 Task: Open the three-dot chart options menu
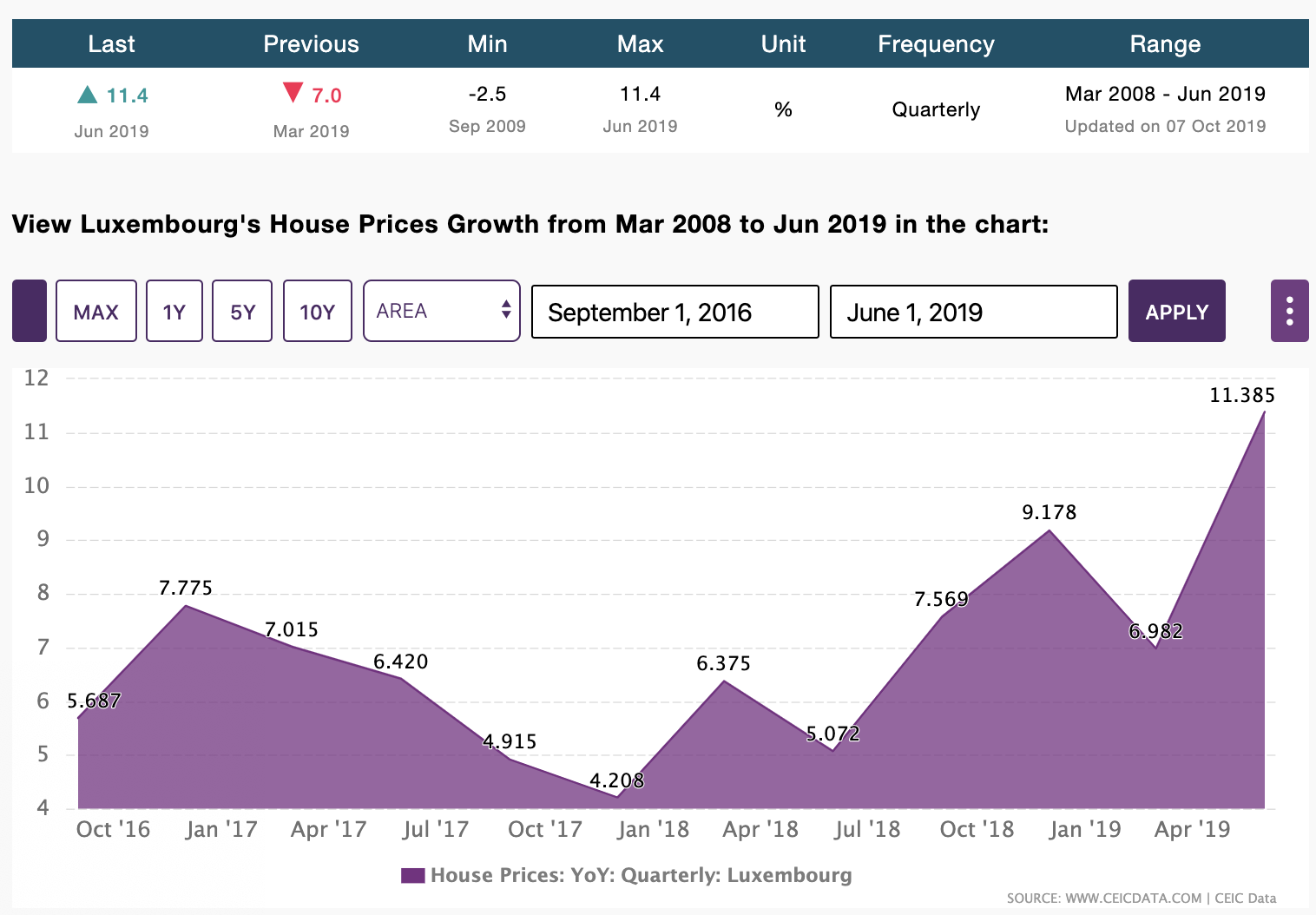[x=1289, y=311]
